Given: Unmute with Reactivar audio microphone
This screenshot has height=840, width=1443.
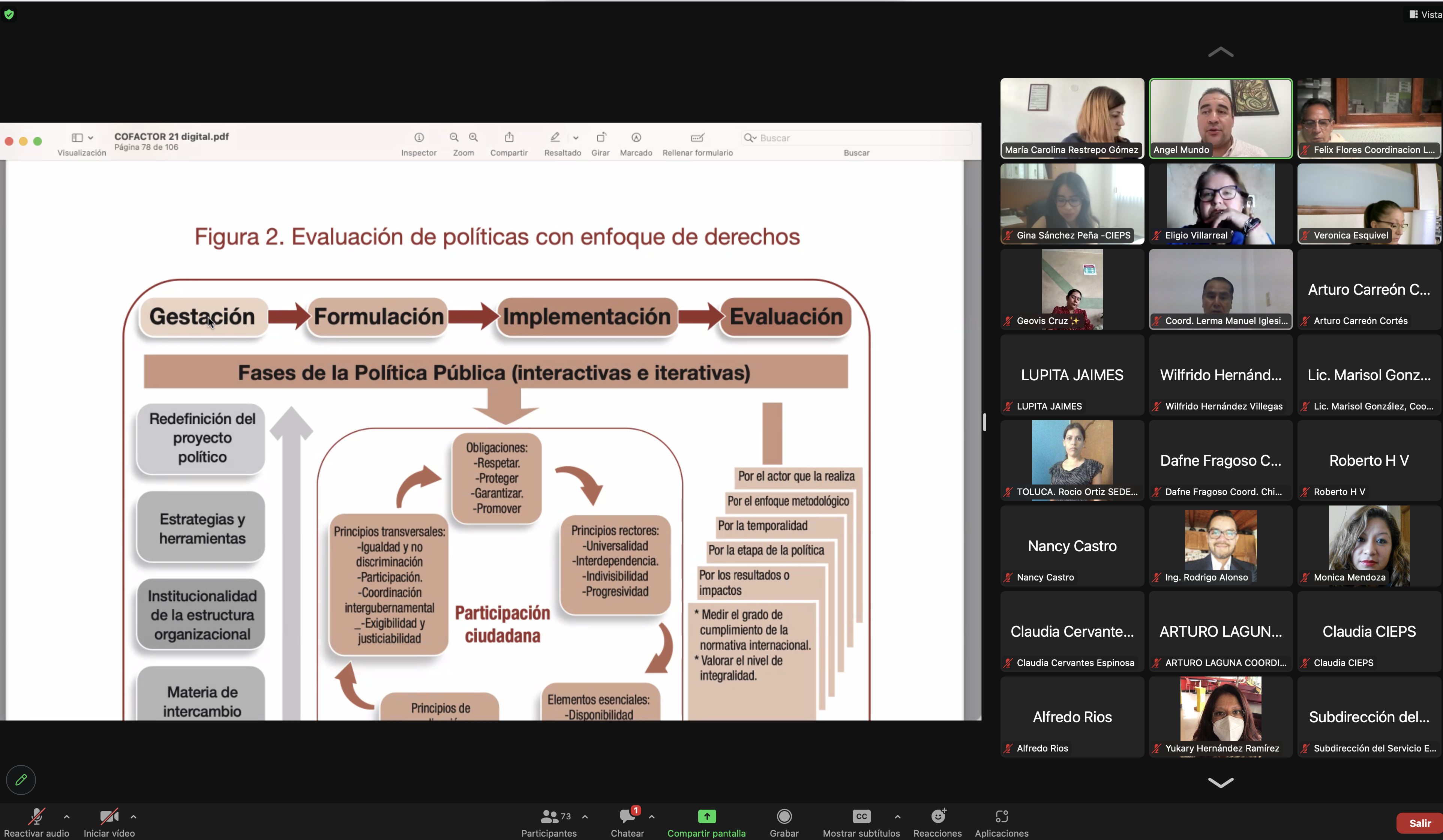Looking at the screenshot, I should click(37, 816).
